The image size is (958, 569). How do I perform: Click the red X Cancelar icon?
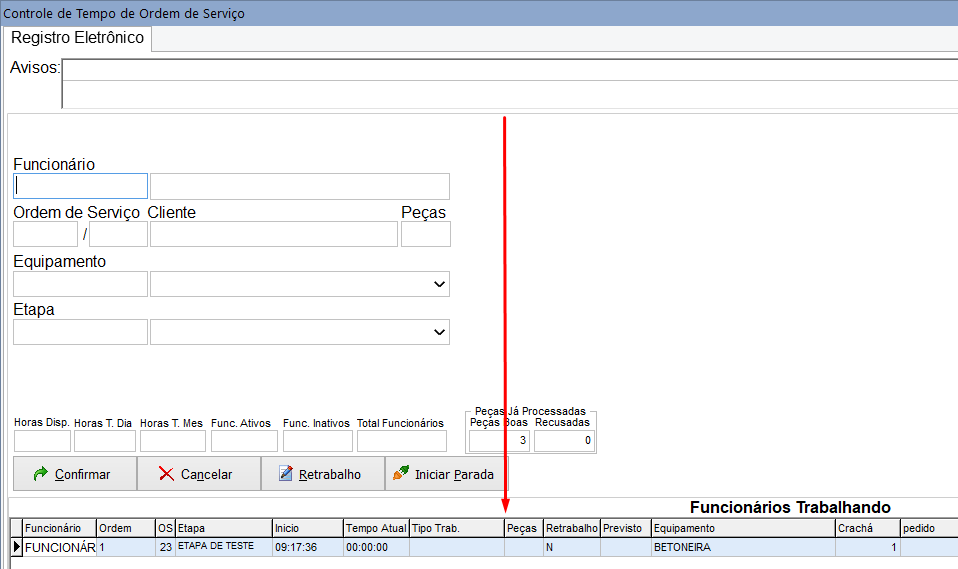[166, 474]
